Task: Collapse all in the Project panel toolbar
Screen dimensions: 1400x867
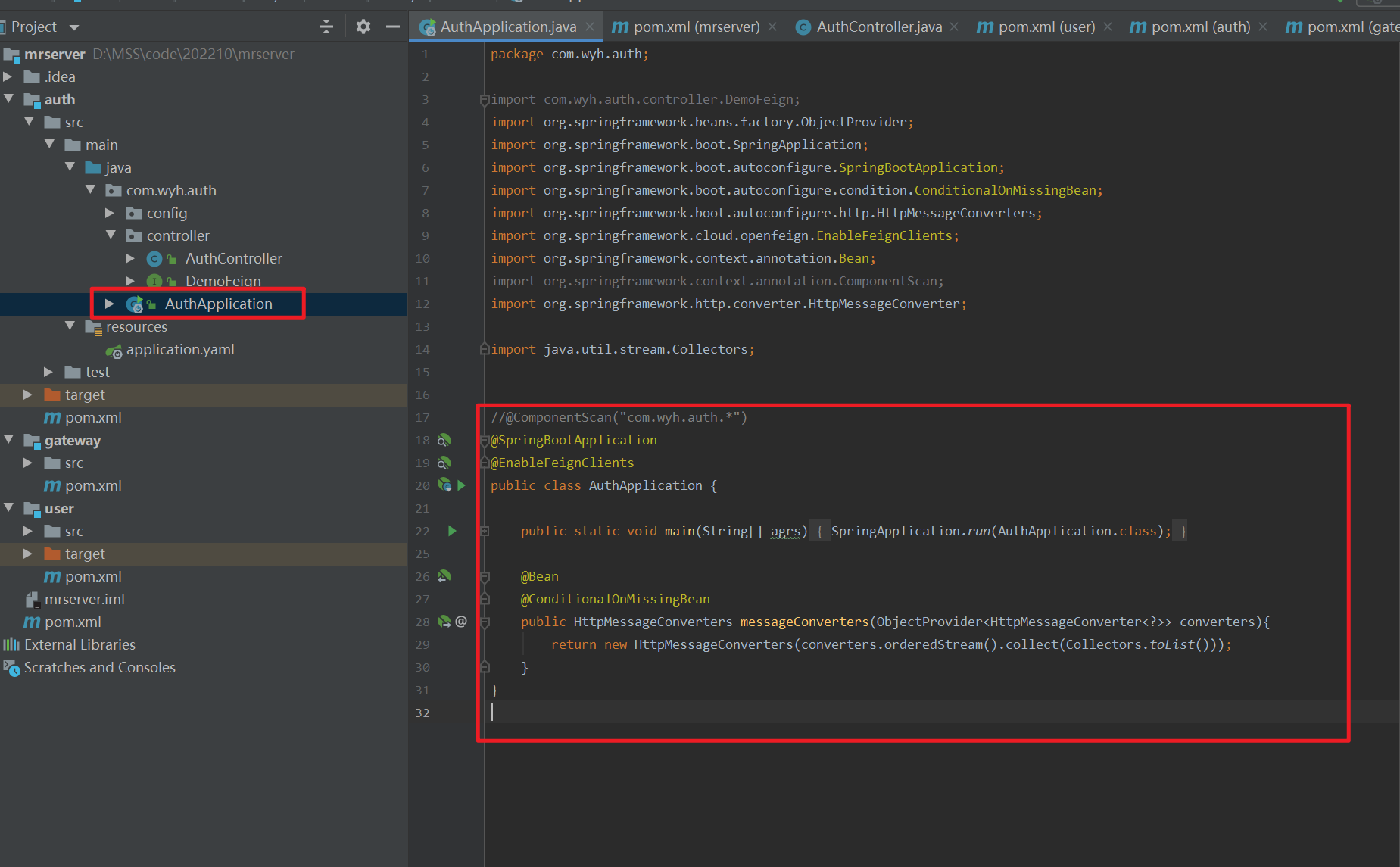Action: tap(326, 27)
